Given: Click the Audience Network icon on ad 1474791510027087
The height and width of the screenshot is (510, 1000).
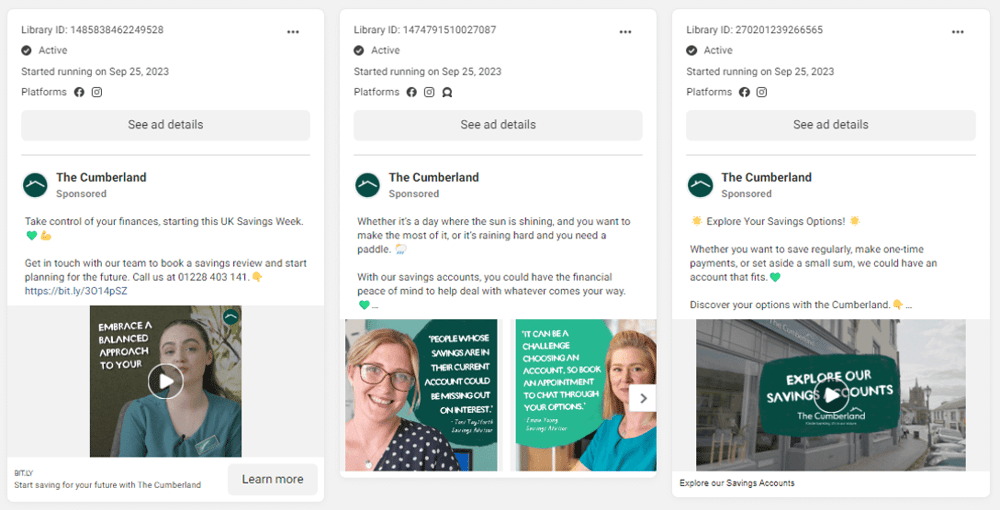Looking at the screenshot, I should 447,92.
